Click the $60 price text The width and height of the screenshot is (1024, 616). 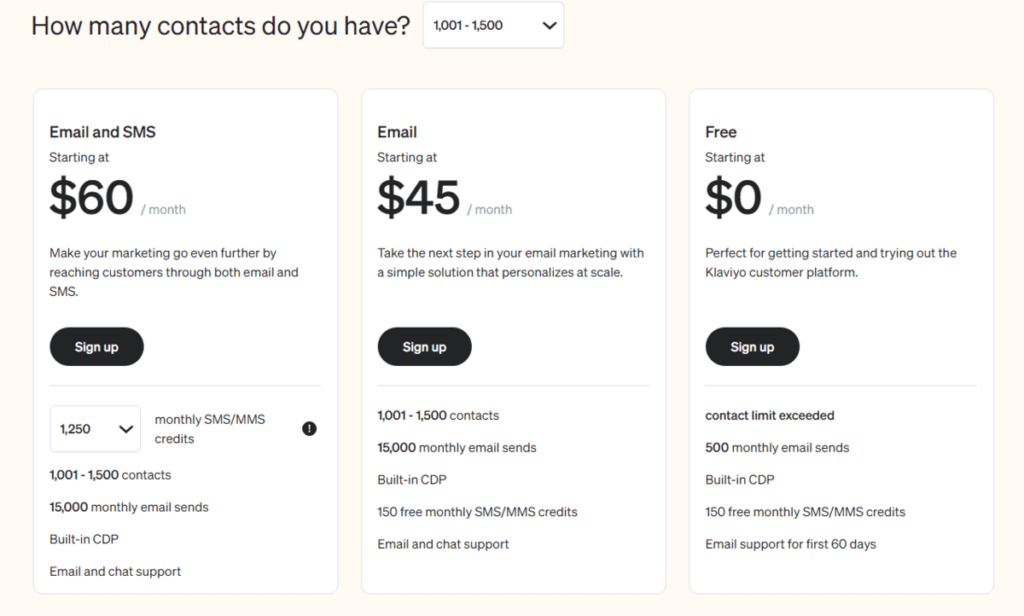pos(91,197)
